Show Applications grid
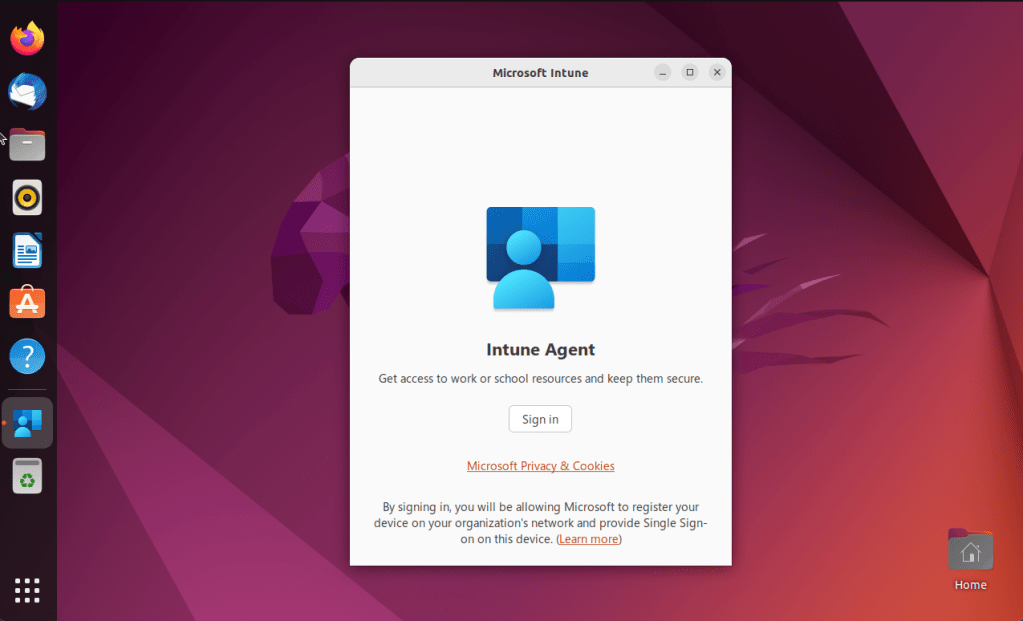Screen dimensions: 1023x621 coord(27,590)
